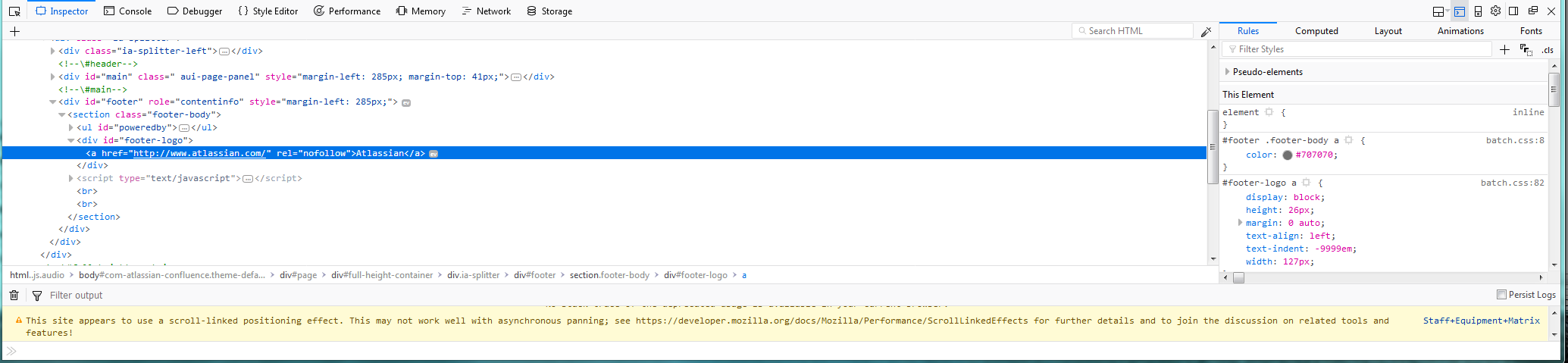The image size is (1568, 363).
Task: Open color picker for #707070 swatch
Action: (x=1287, y=155)
